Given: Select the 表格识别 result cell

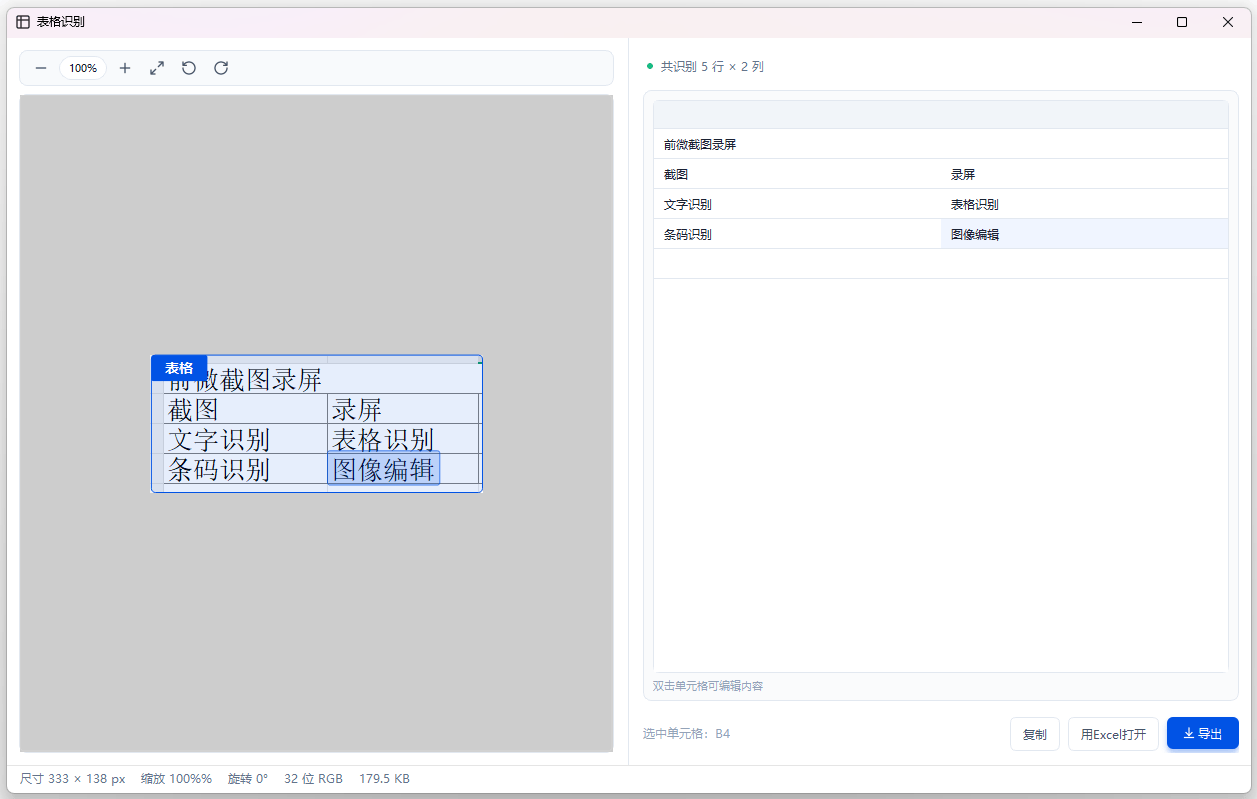Looking at the screenshot, I should [x=1084, y=204].
